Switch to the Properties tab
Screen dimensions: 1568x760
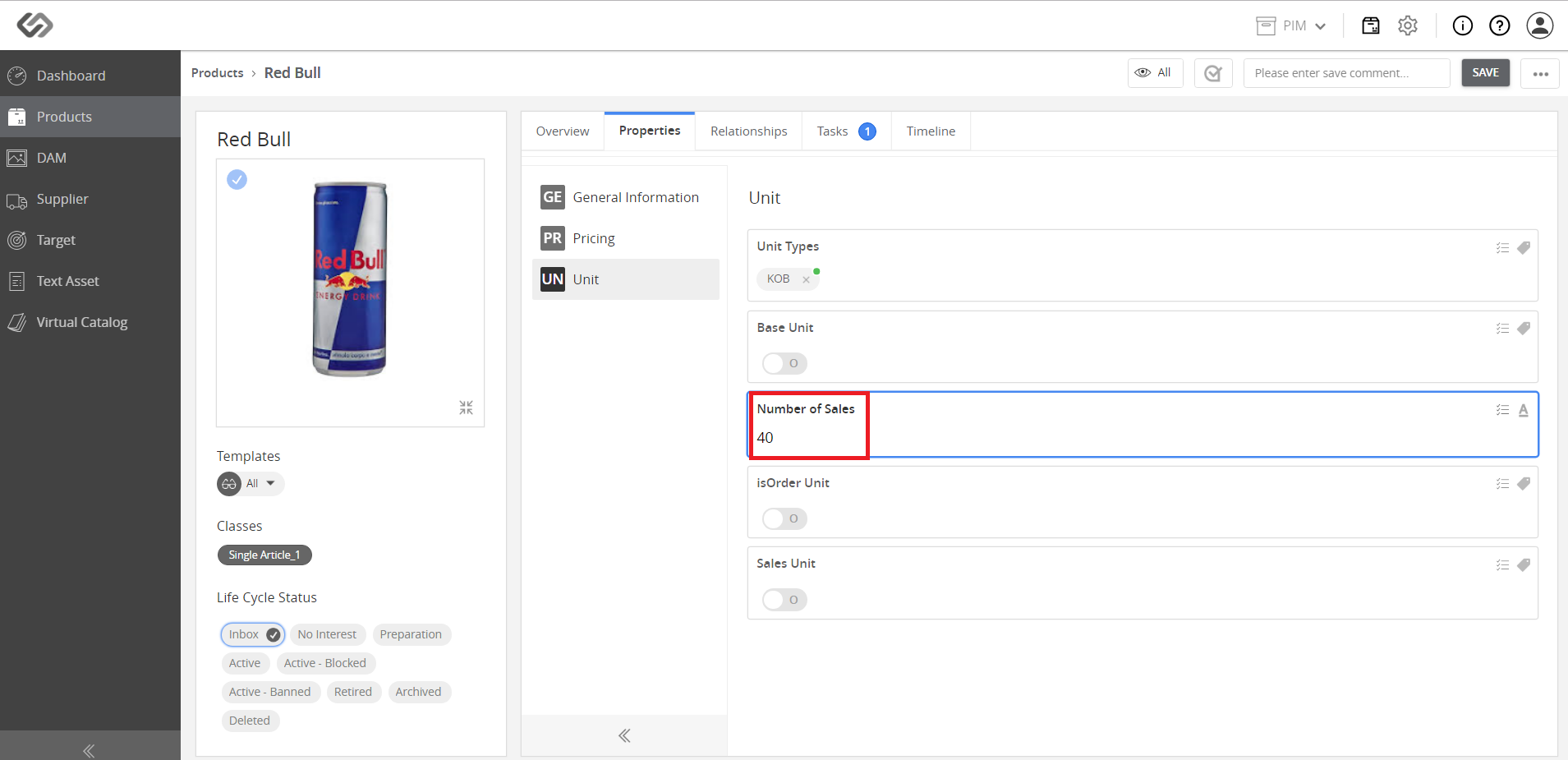(x=650, y=131)
